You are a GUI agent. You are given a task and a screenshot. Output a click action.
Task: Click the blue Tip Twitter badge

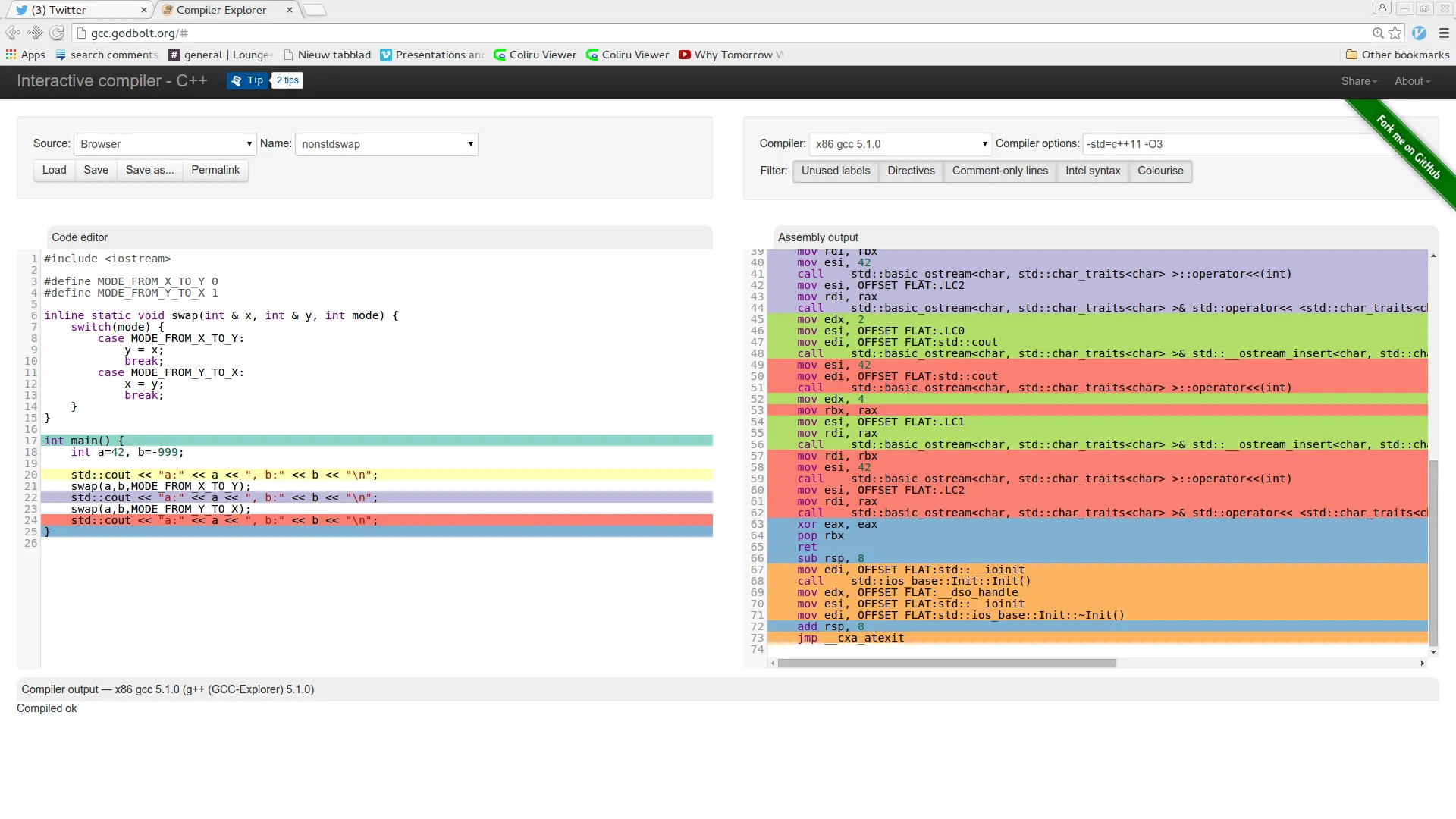pyautogui.click(x=248, y=80)
